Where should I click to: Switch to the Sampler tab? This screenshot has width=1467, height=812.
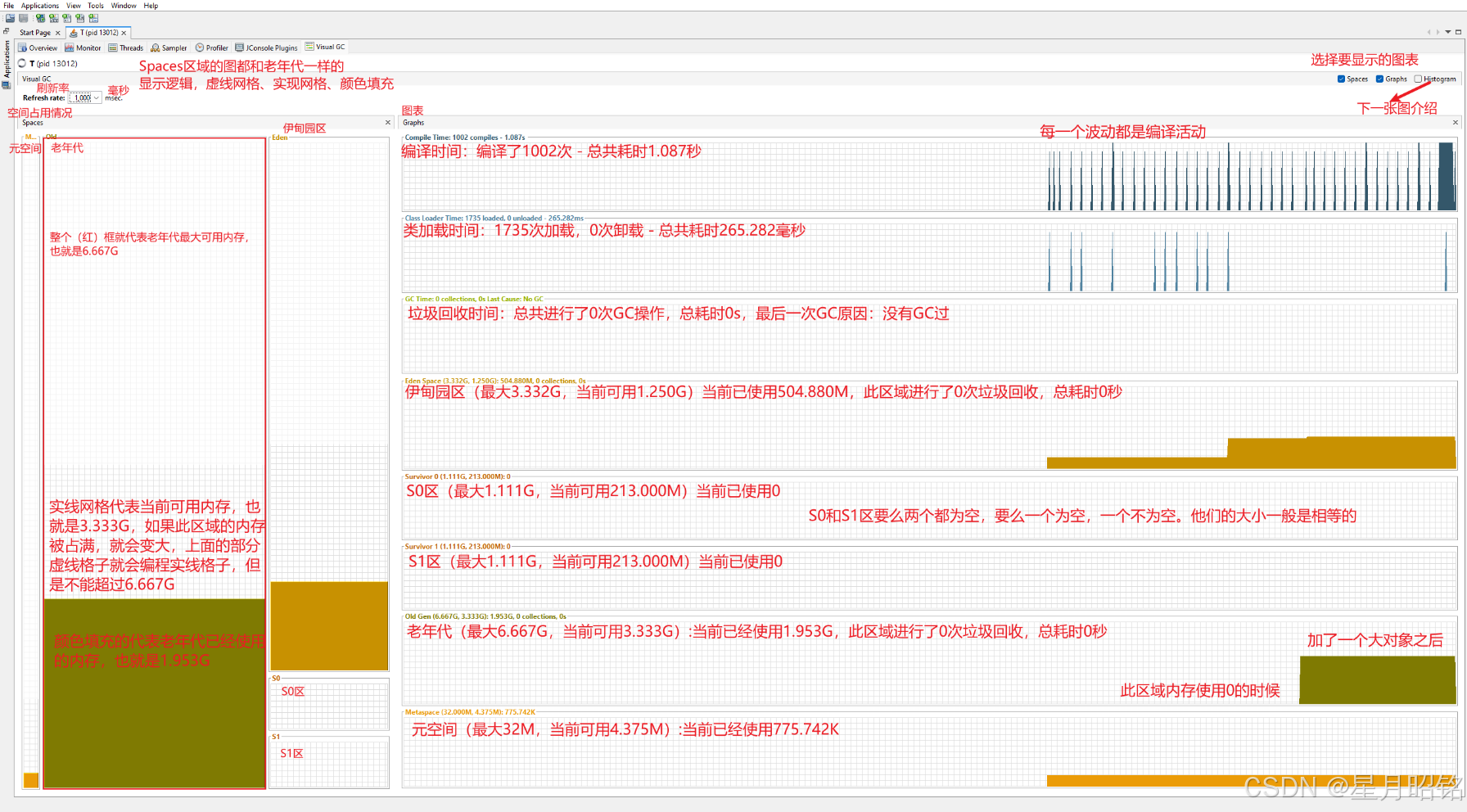(169, 47)
